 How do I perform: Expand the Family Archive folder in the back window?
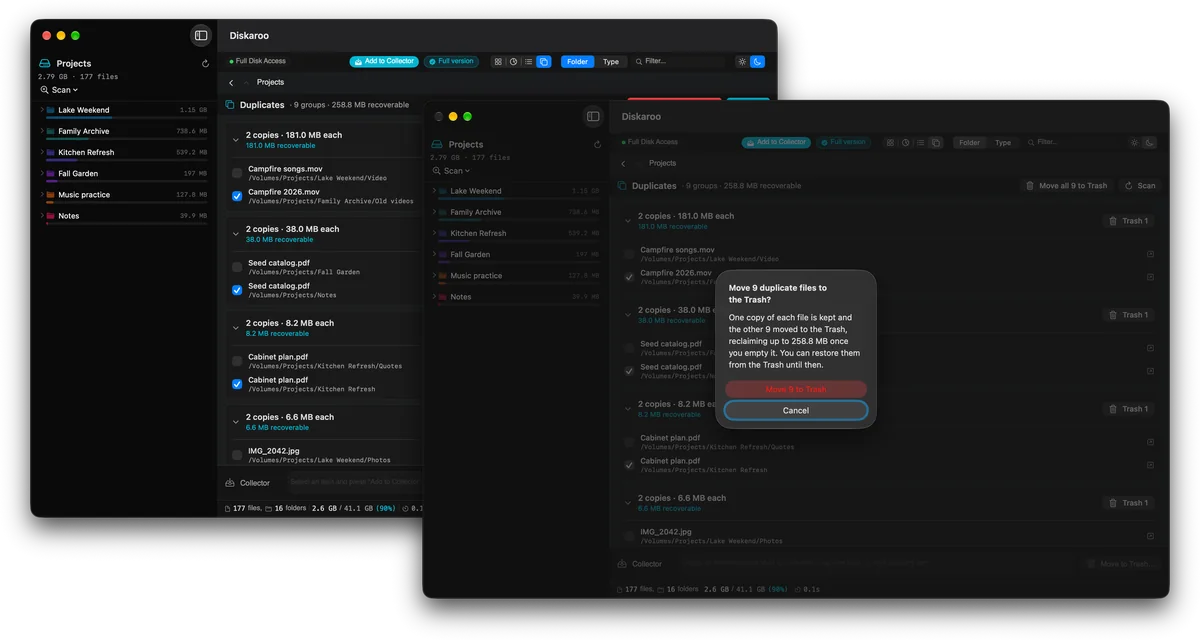[x=42, y=131]
